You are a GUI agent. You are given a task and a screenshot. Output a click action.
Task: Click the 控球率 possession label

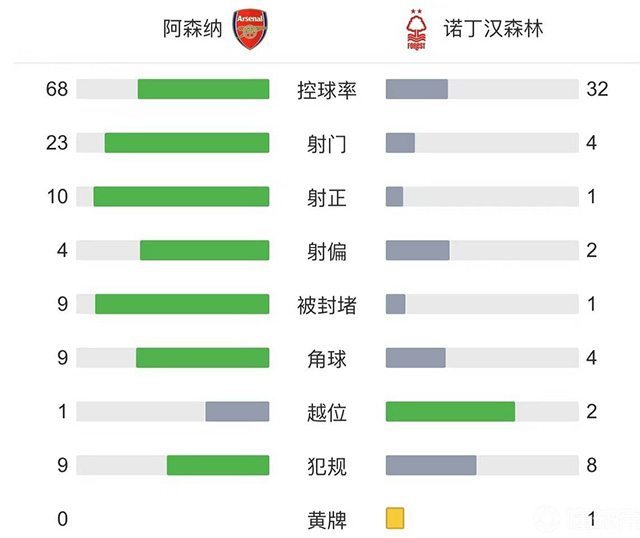327,90
